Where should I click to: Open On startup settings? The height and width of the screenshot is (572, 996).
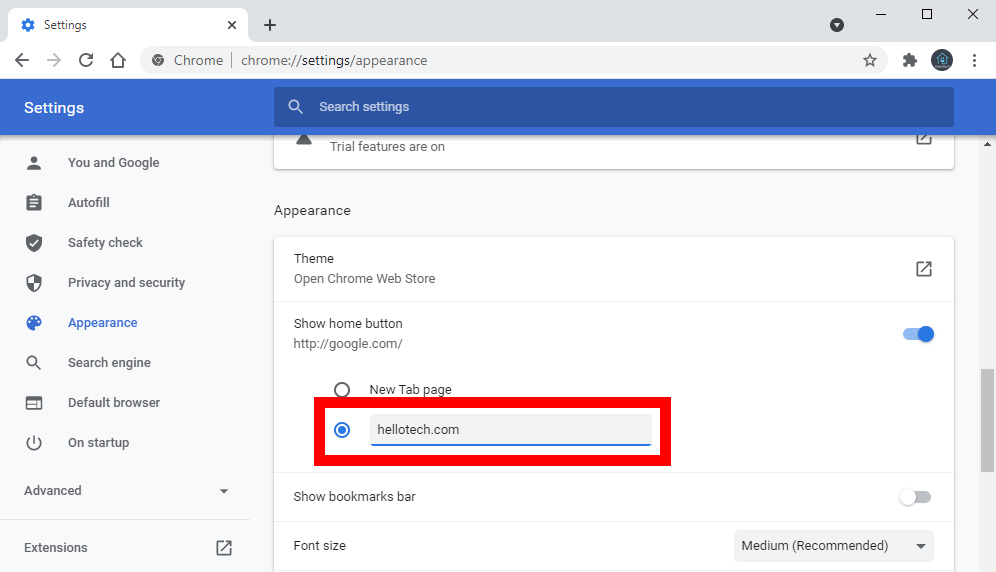click(98, 443)
